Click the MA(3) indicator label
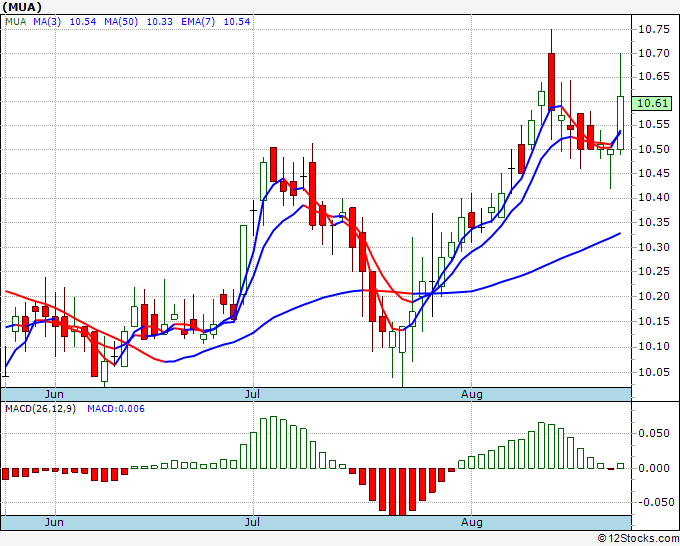The width and height of the screenshot is (680, 546). (47, 22)
